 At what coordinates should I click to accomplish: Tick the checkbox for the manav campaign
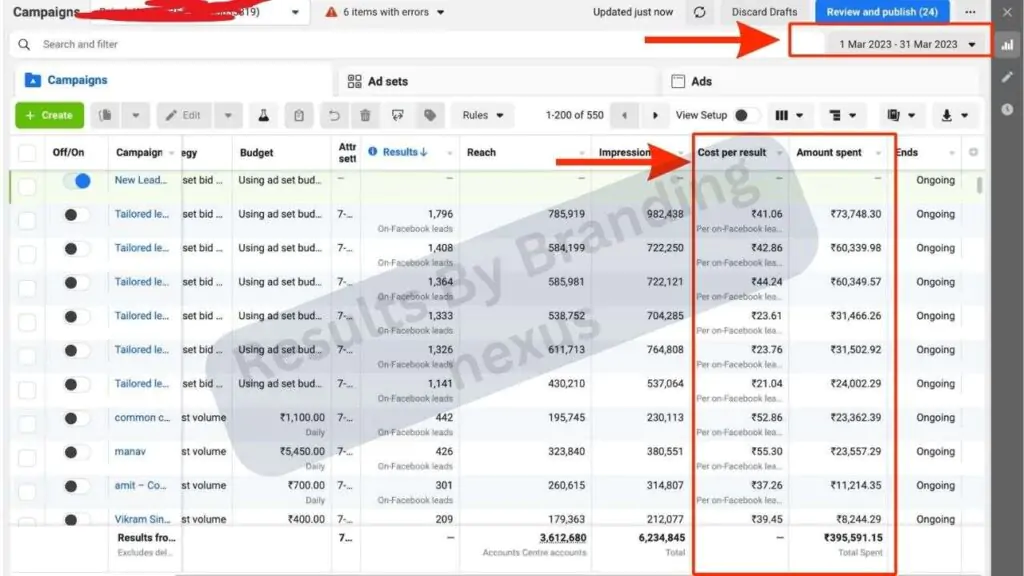click(27, 452)
